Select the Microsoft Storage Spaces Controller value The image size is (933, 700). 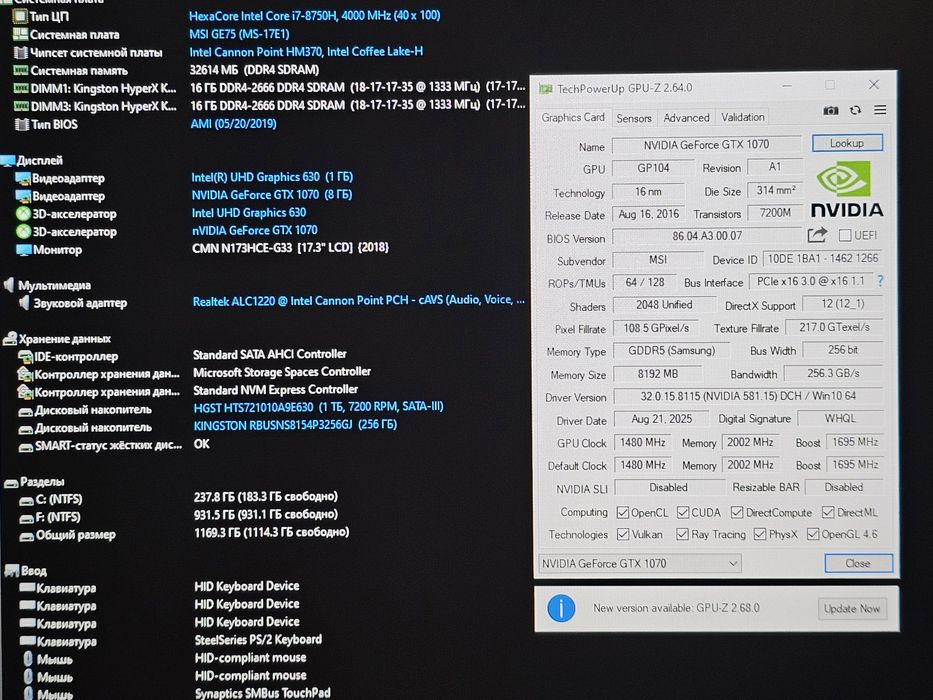(x=282, y=372)
